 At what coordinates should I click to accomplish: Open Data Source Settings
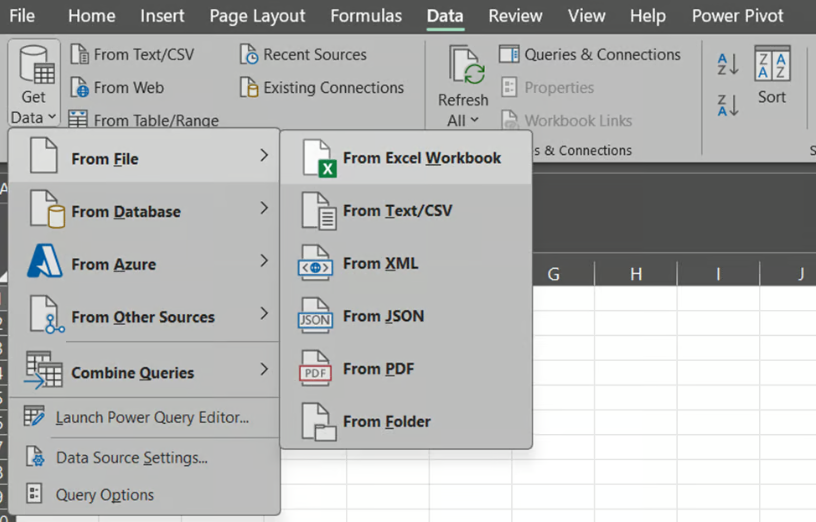pos(131,458)
